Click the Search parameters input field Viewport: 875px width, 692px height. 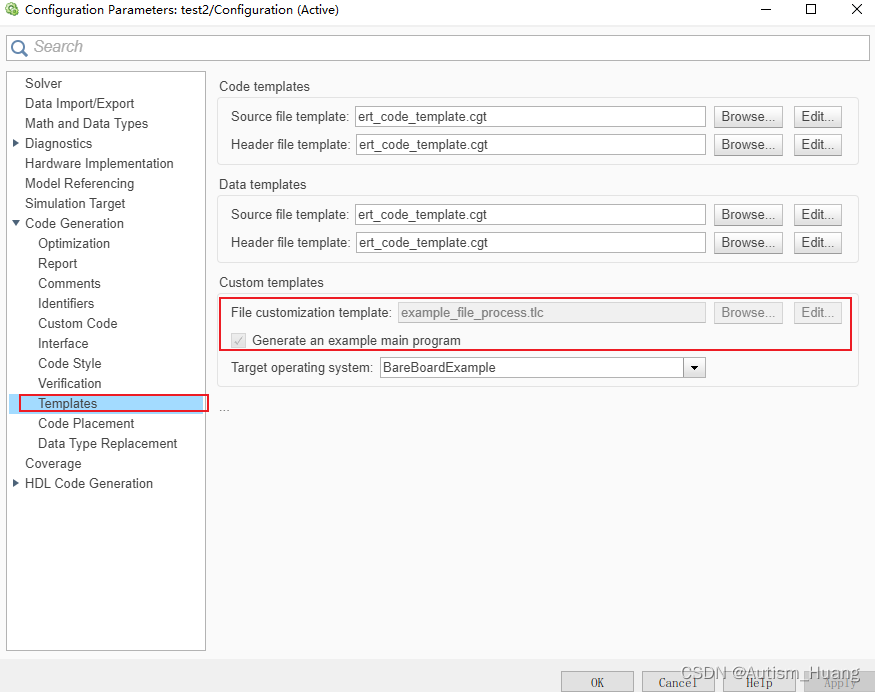click(x=438, y=47)
